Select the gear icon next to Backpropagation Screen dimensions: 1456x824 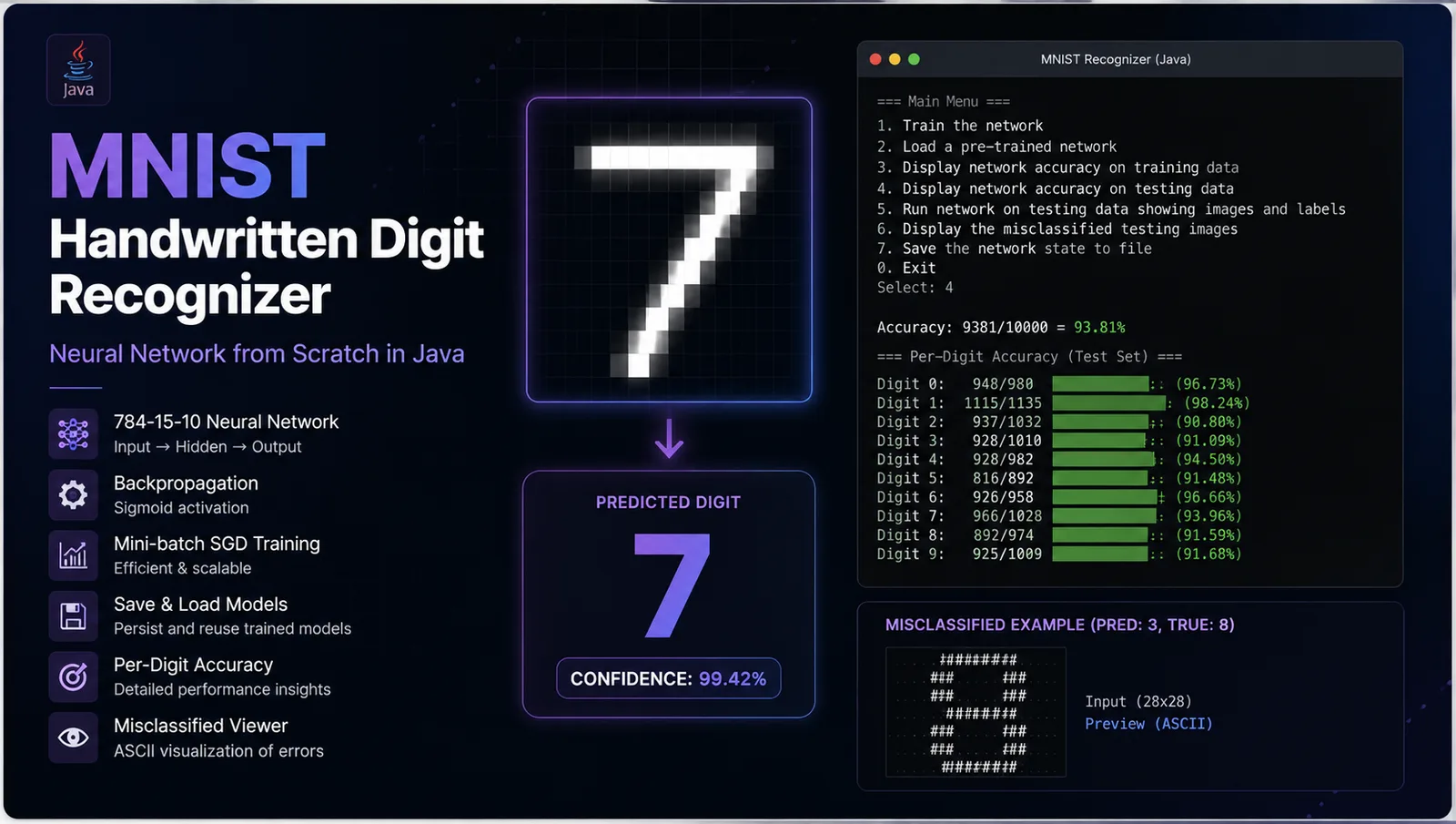pyautogui.click(x=73, y=494)
